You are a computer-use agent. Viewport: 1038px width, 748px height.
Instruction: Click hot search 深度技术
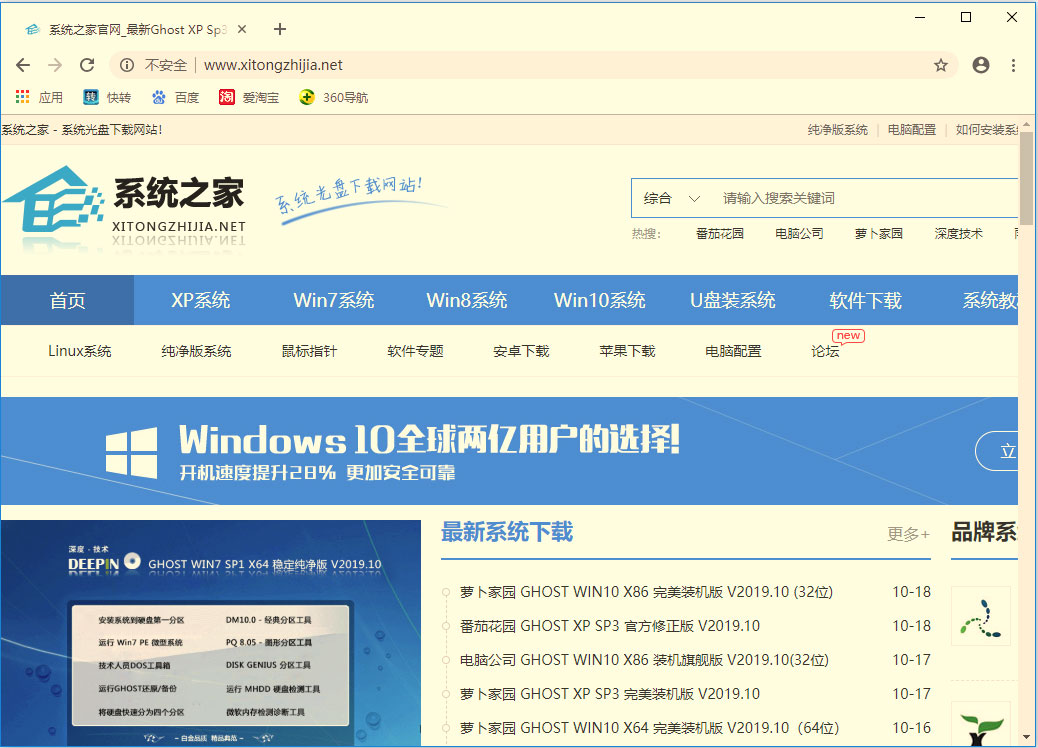959,234
